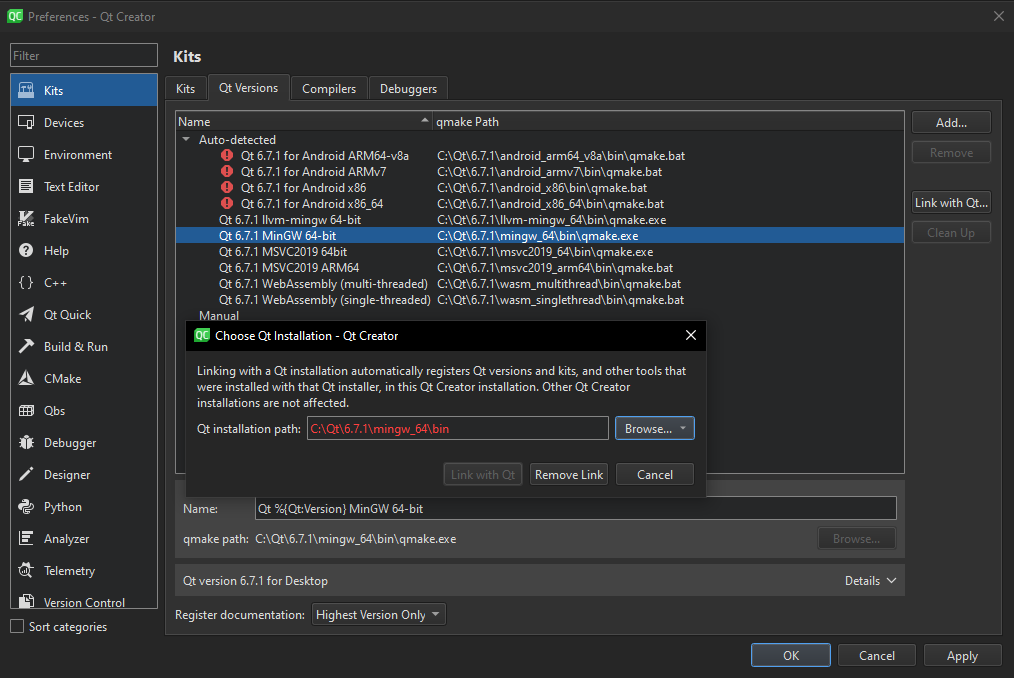Select Qt 6.7.1 llvm-mingw 64-bit row
The width and height of the screenshot is (1014, 678).
539,219
